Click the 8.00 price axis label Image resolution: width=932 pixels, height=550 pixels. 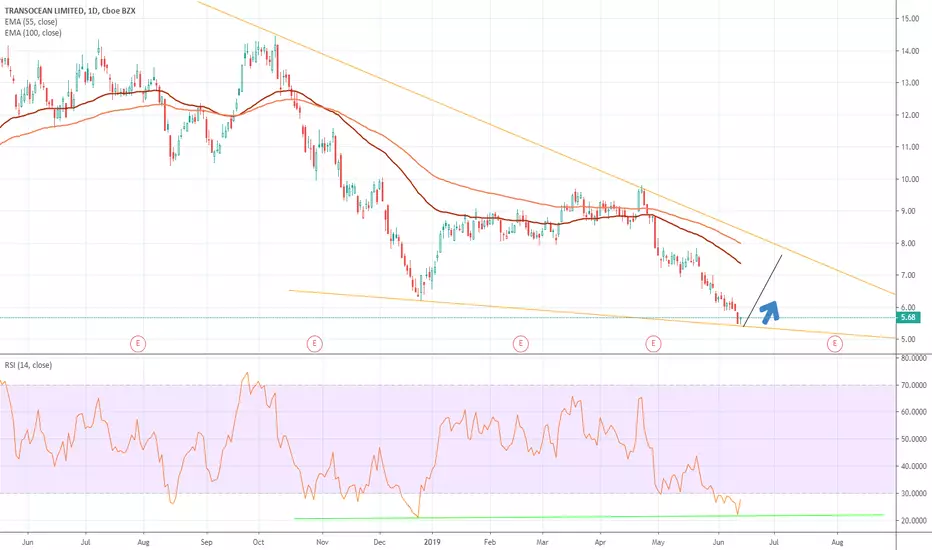(x=910, y=243)
